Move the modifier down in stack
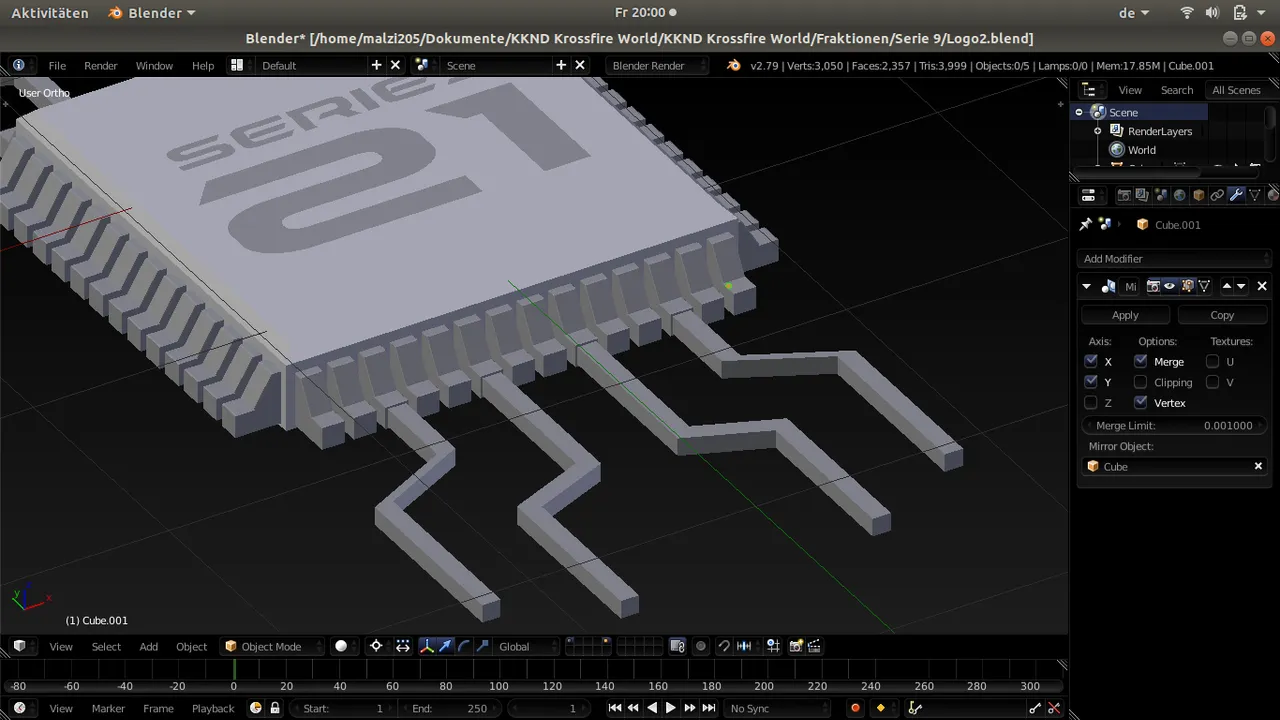The width and height of the screenshot is (1280, 720). pos(1241,286)
